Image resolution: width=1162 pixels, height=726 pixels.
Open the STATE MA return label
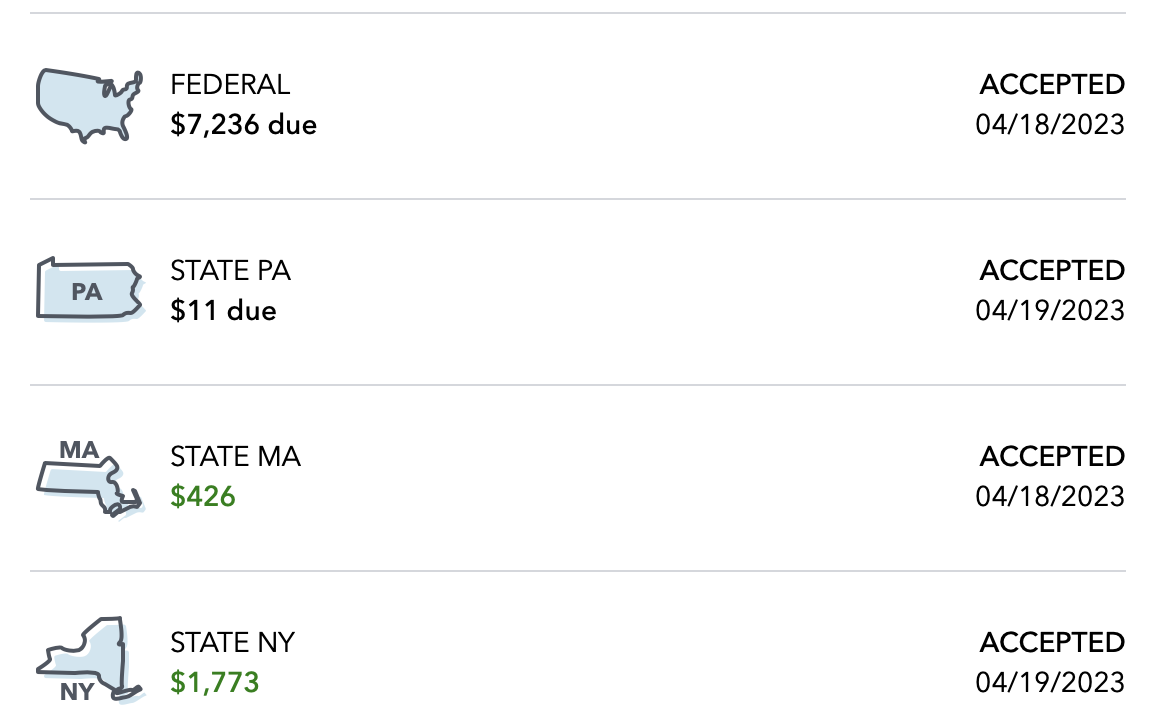point(235,456)
